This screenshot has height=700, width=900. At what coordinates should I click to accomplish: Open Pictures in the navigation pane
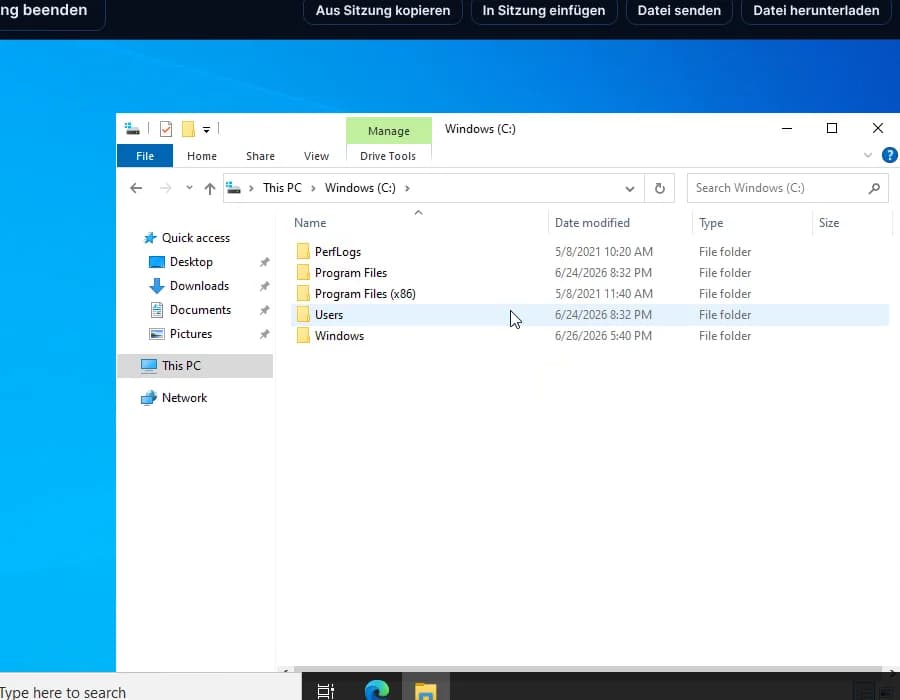pos(191,334)
